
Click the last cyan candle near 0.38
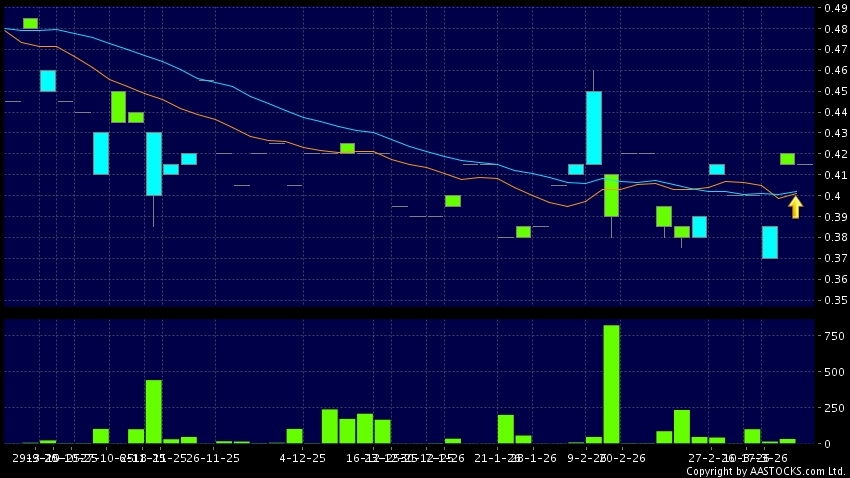[770, 242]
